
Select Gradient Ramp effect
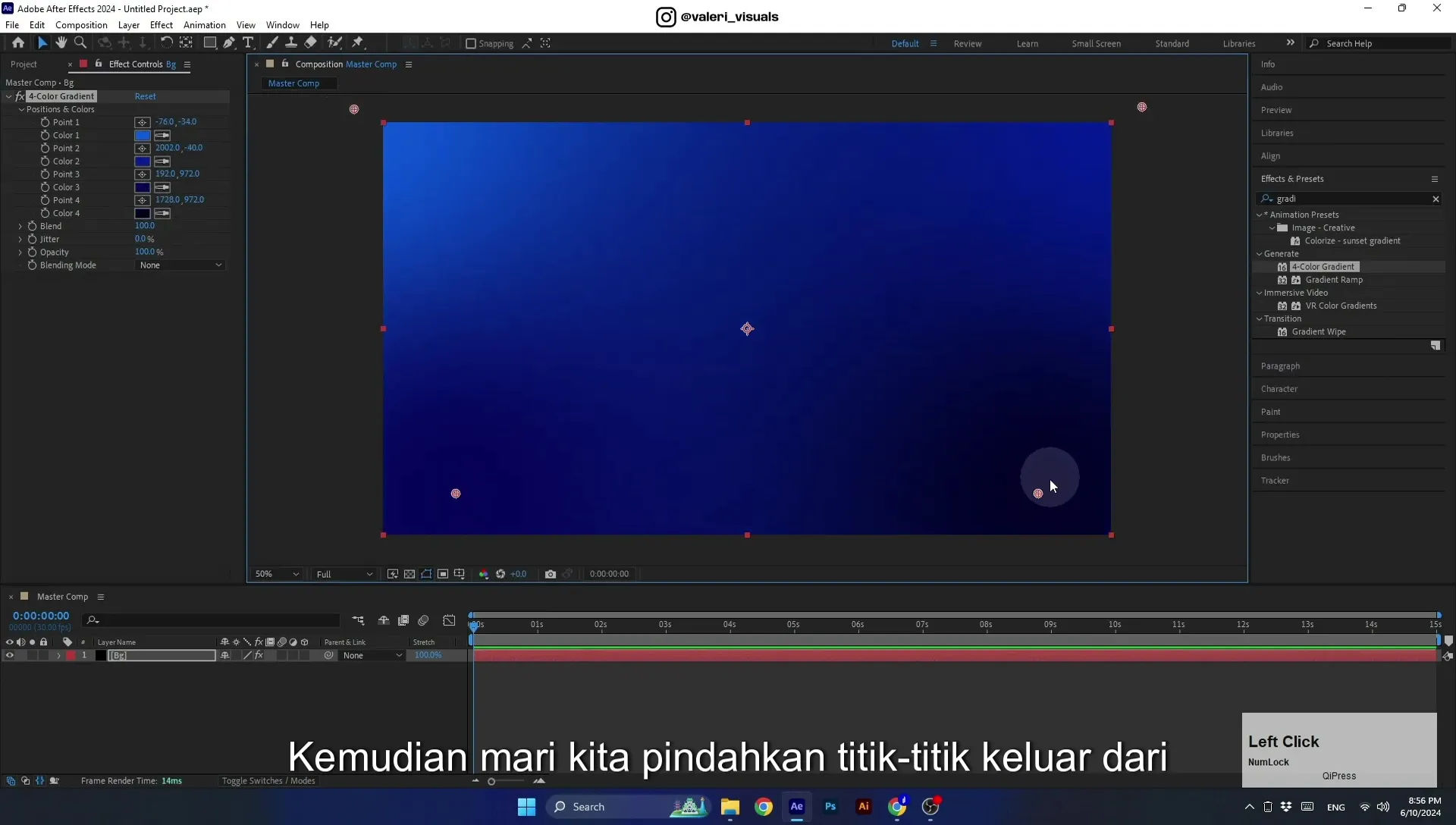tap(1334, 280)
